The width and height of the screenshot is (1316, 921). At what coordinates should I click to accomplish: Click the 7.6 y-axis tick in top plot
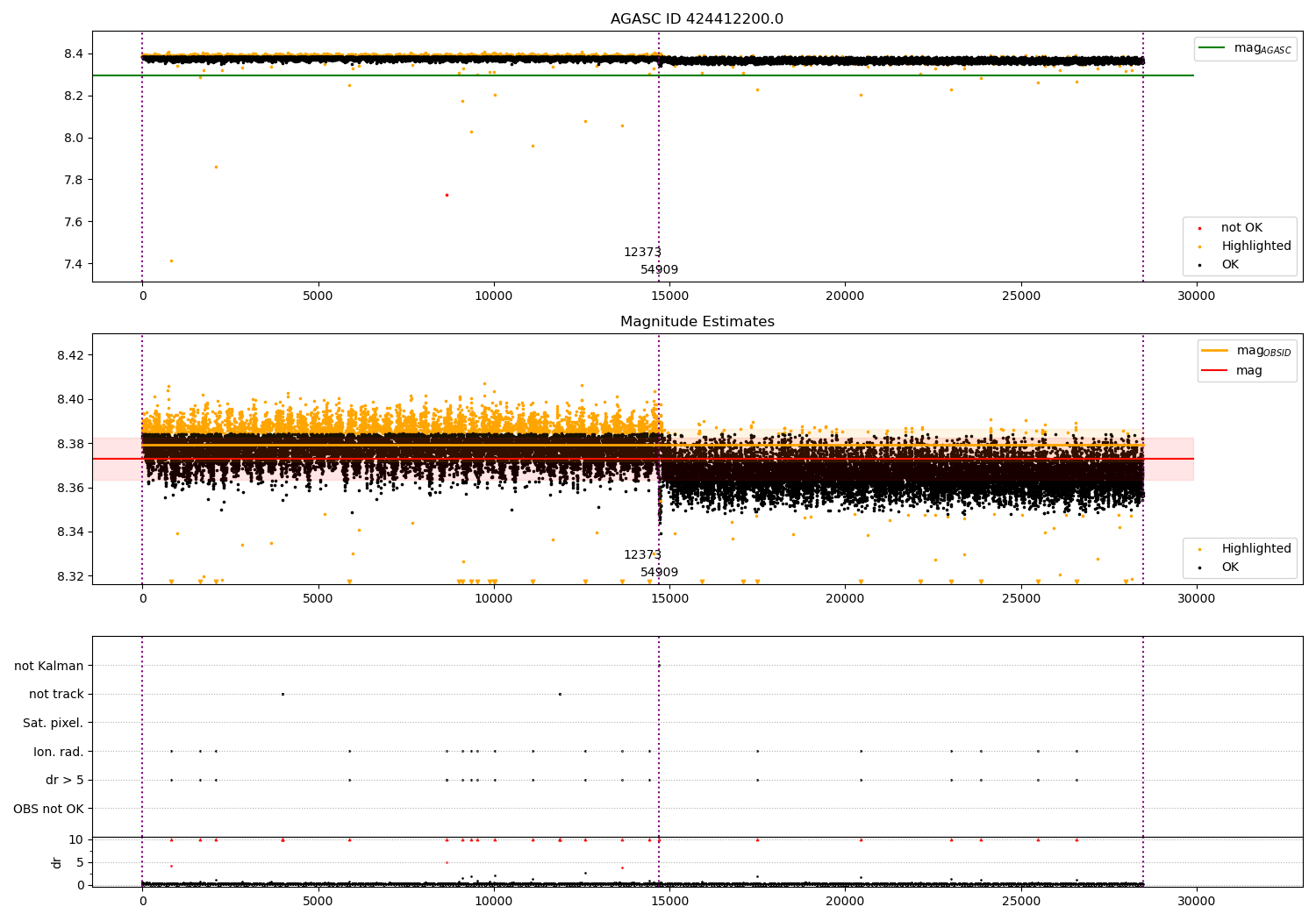pos(74,222)
